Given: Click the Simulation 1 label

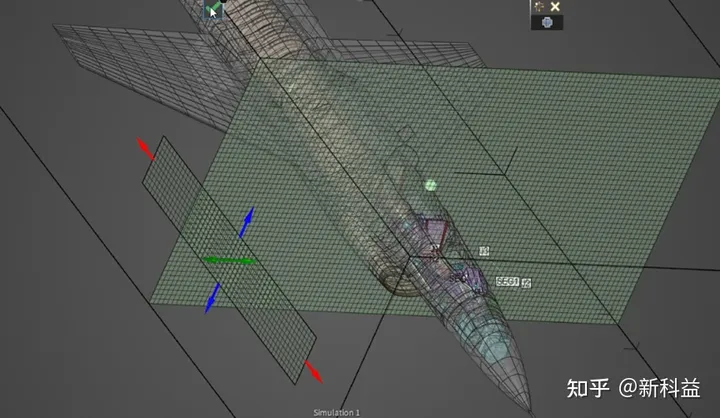Looking at the screenshot, I should pyautogui.click(x=336, y=412).
